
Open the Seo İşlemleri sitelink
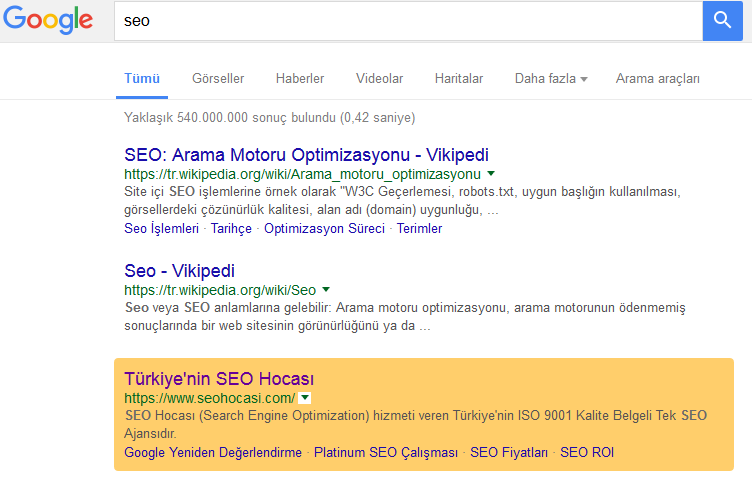161,228
